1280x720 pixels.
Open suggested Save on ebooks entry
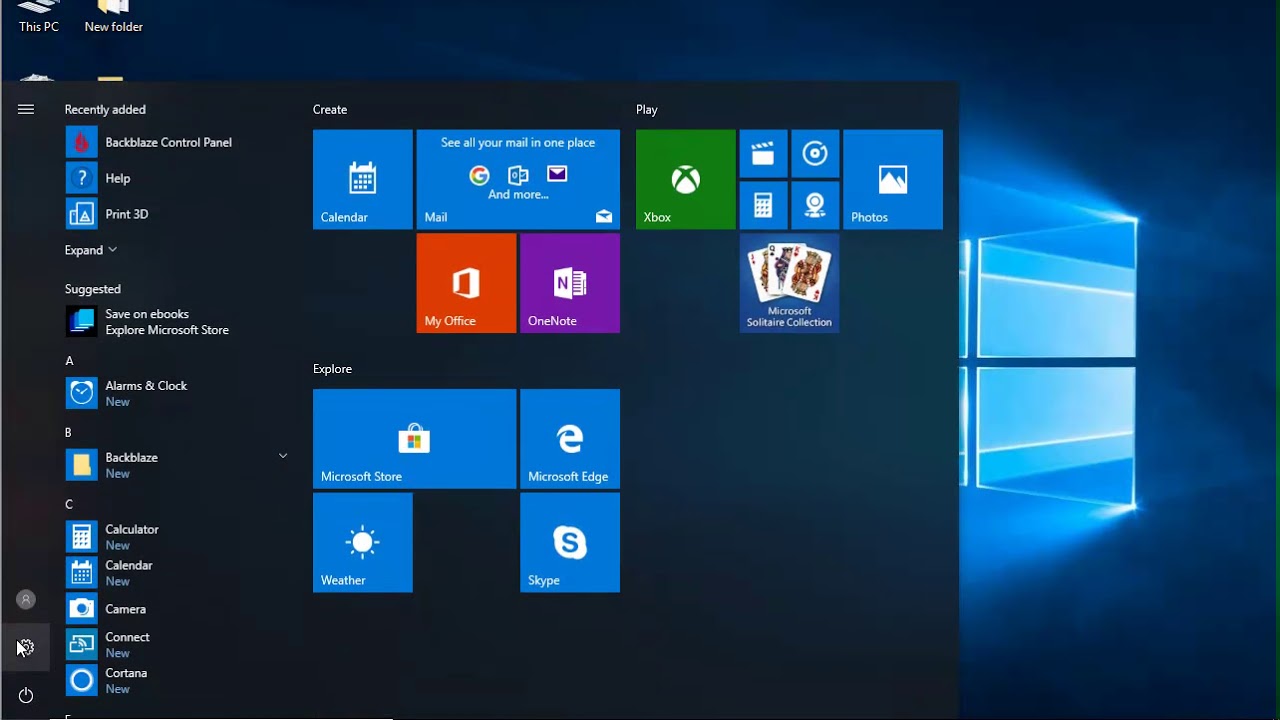coord(177,322)
